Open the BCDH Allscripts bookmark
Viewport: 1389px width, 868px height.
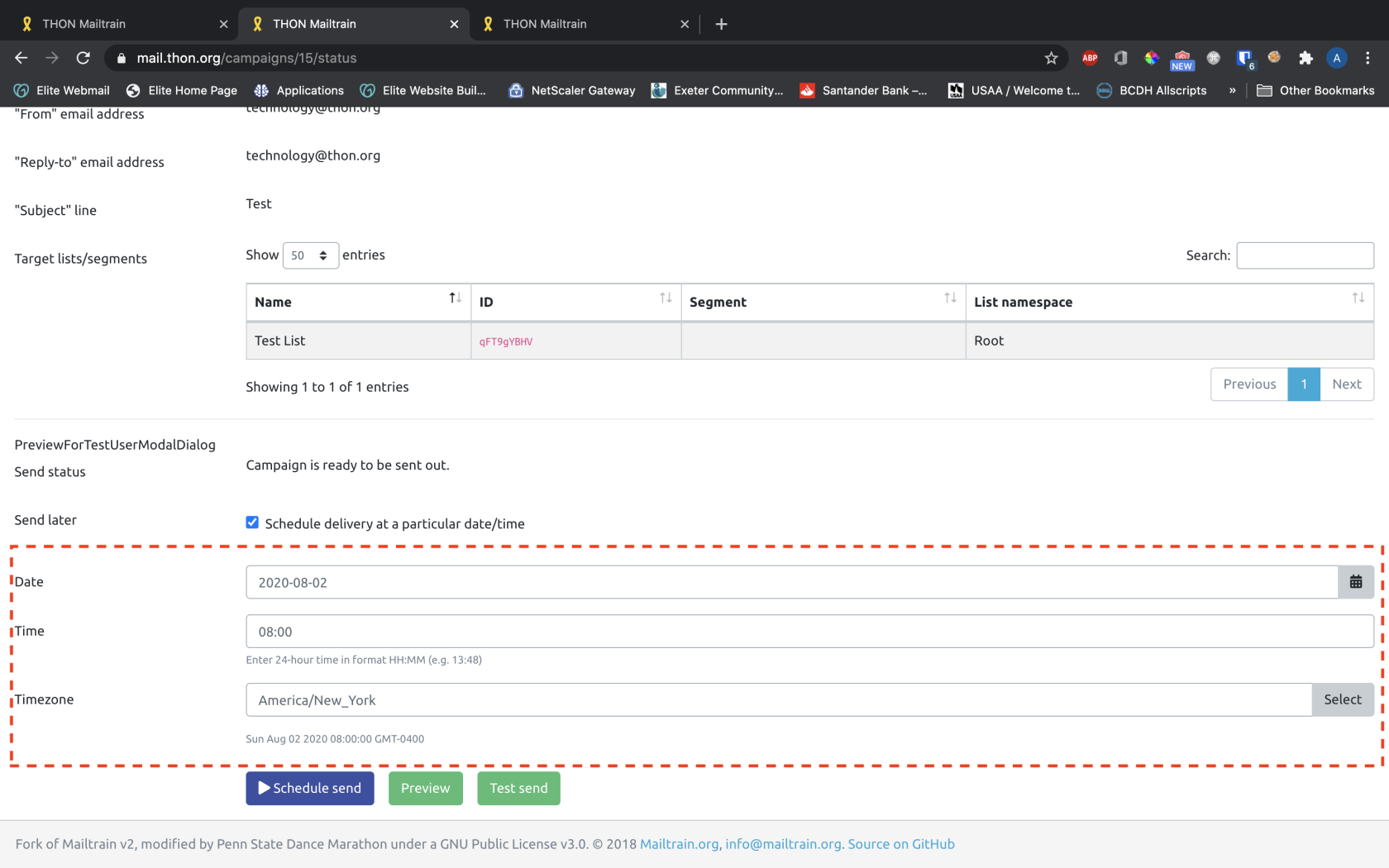click(1152, 90)
